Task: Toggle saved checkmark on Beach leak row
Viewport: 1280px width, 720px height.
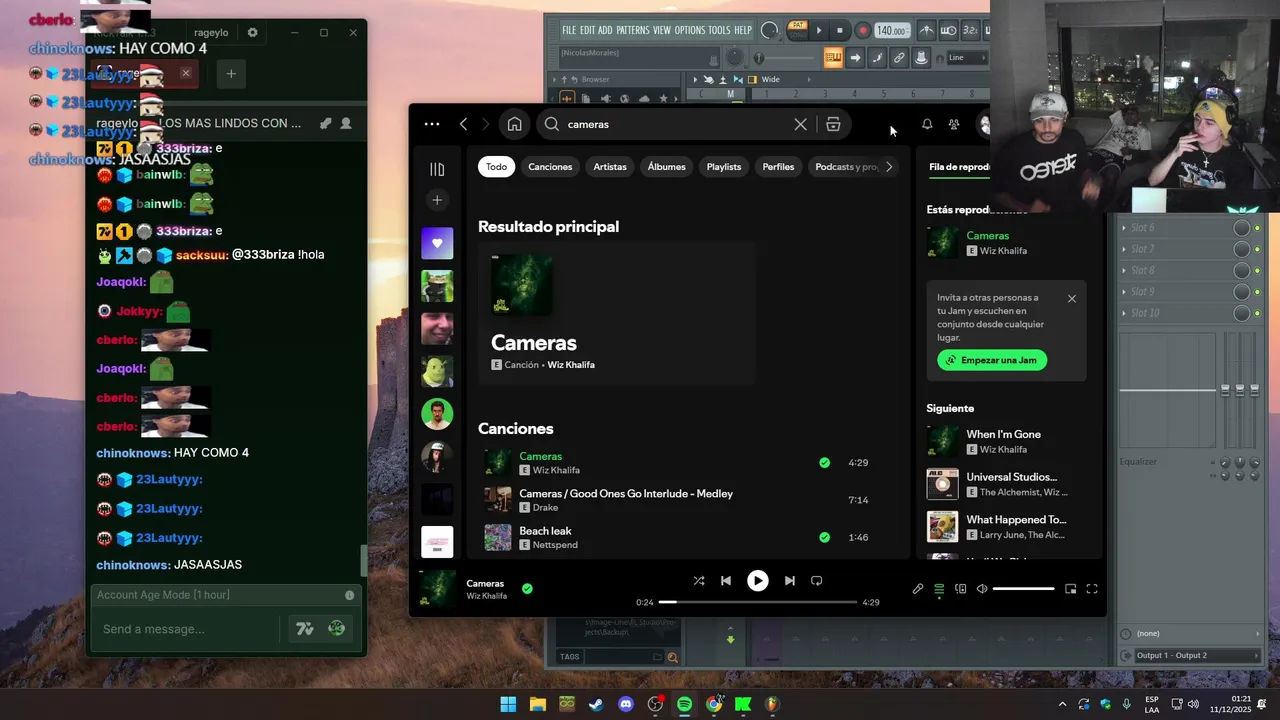Action: coord(824,537)
